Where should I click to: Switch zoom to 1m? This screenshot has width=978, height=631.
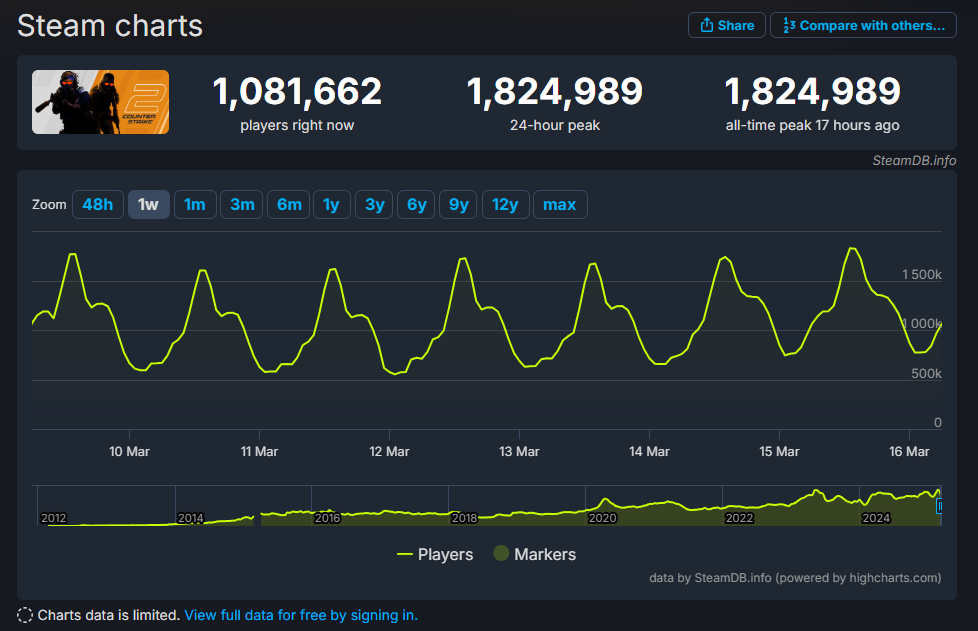[x=195, y=205]
